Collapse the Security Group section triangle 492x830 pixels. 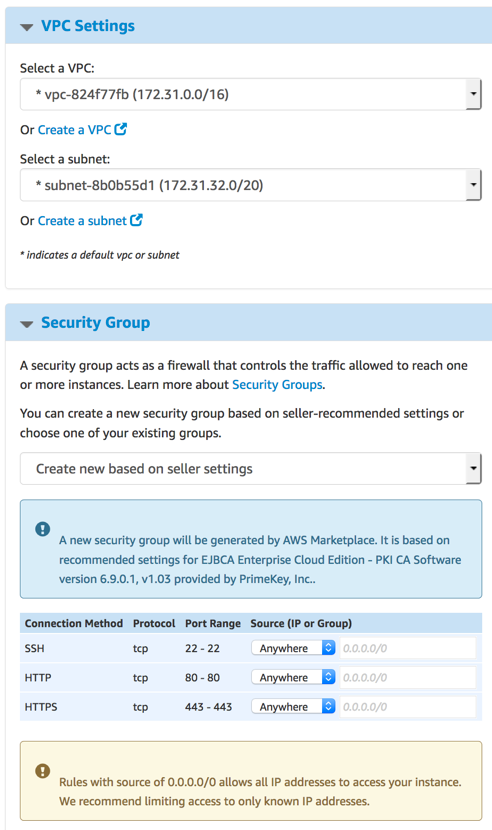tap(26, 323)
